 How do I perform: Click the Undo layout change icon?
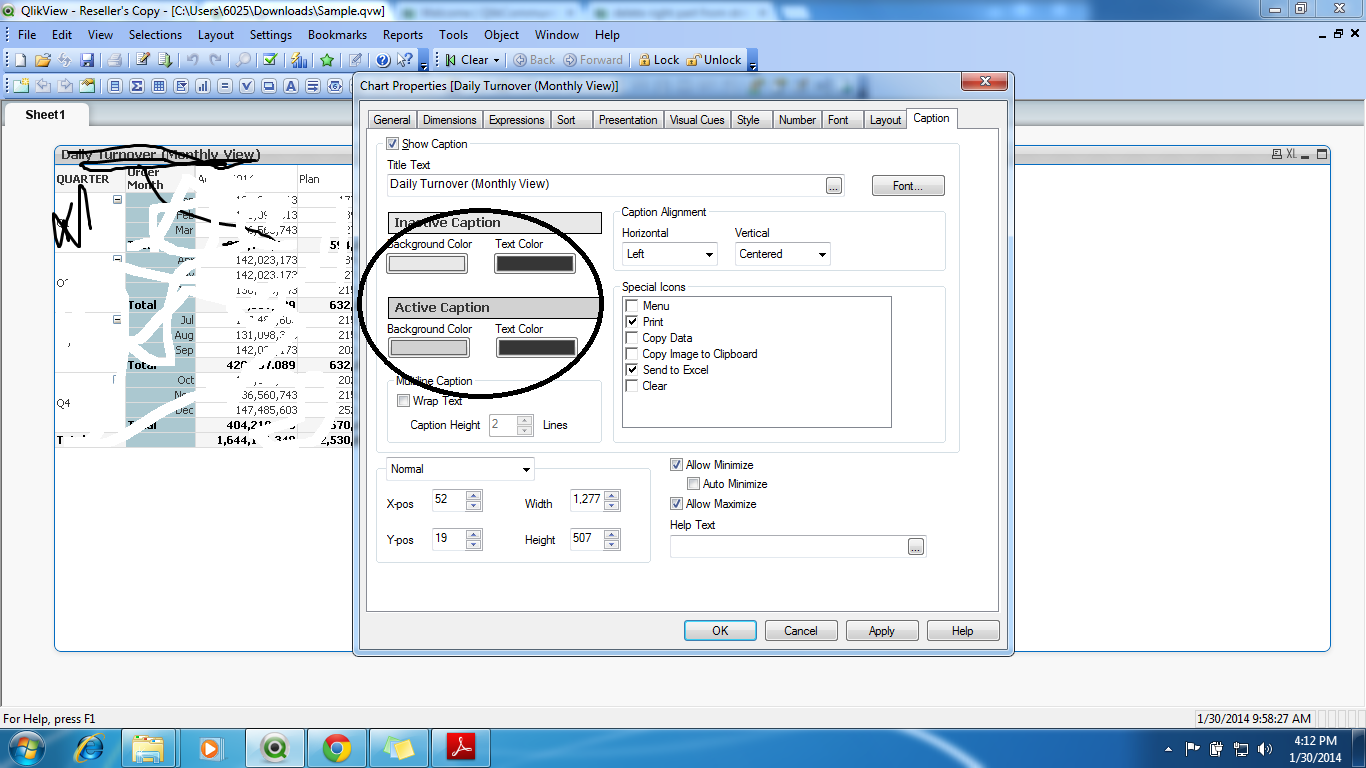(193, 60)
